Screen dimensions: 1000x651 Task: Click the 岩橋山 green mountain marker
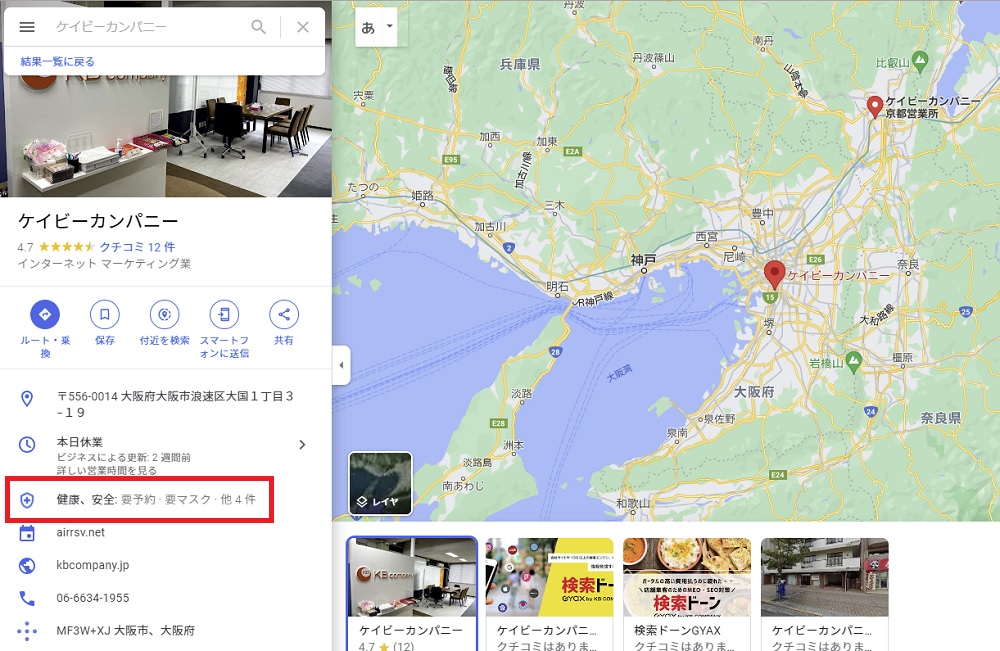[853, 362]
